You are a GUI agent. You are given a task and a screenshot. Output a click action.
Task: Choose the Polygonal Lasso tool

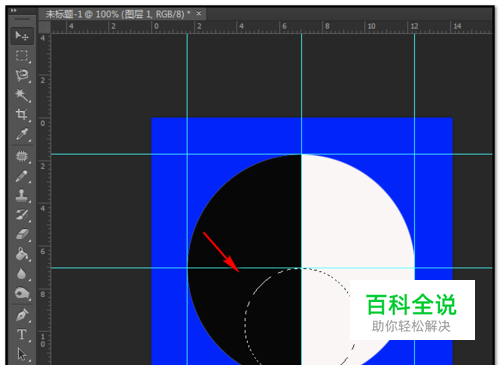(22, 75)
